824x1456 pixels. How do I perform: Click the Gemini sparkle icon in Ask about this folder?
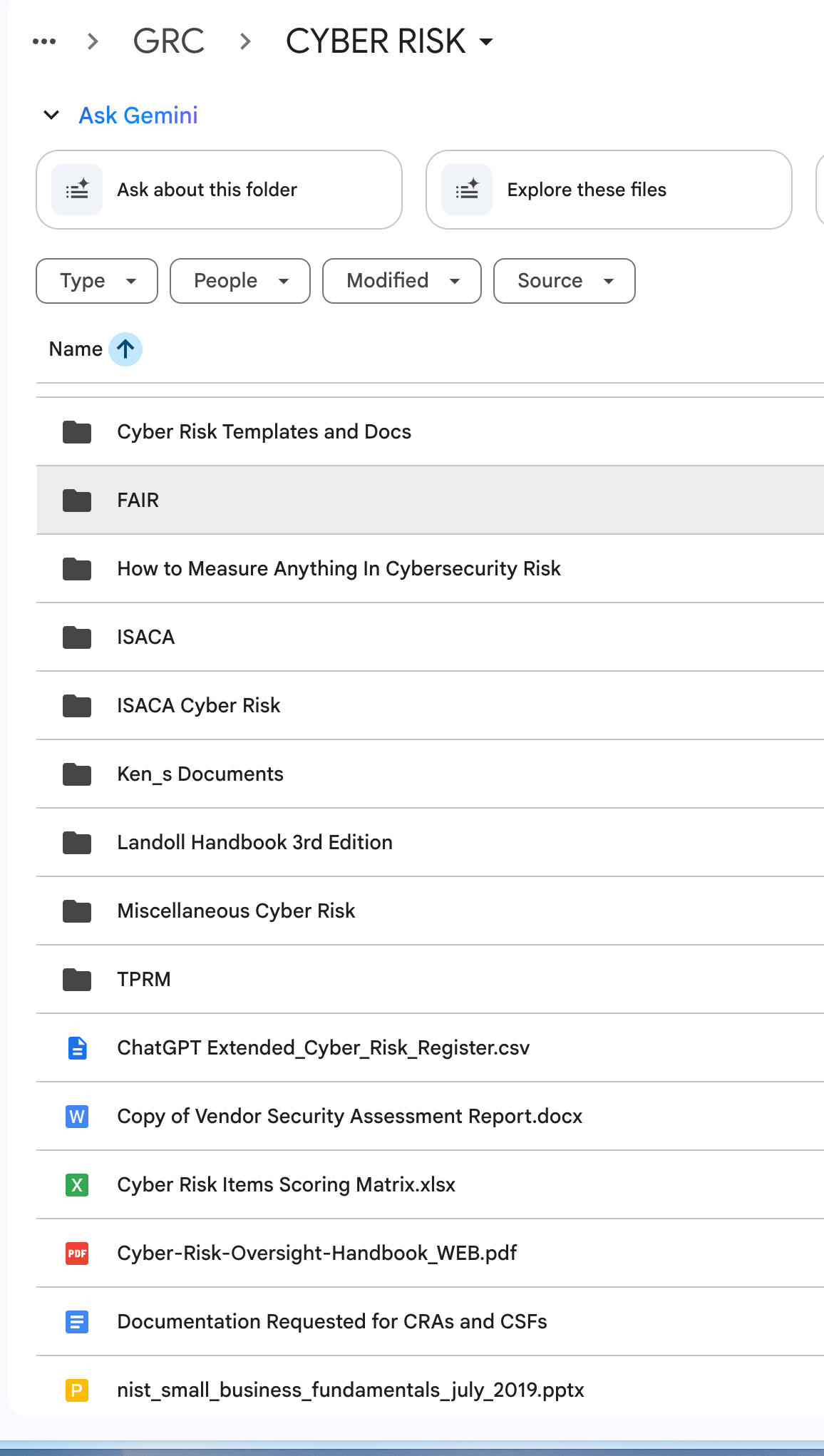[77, 190]
